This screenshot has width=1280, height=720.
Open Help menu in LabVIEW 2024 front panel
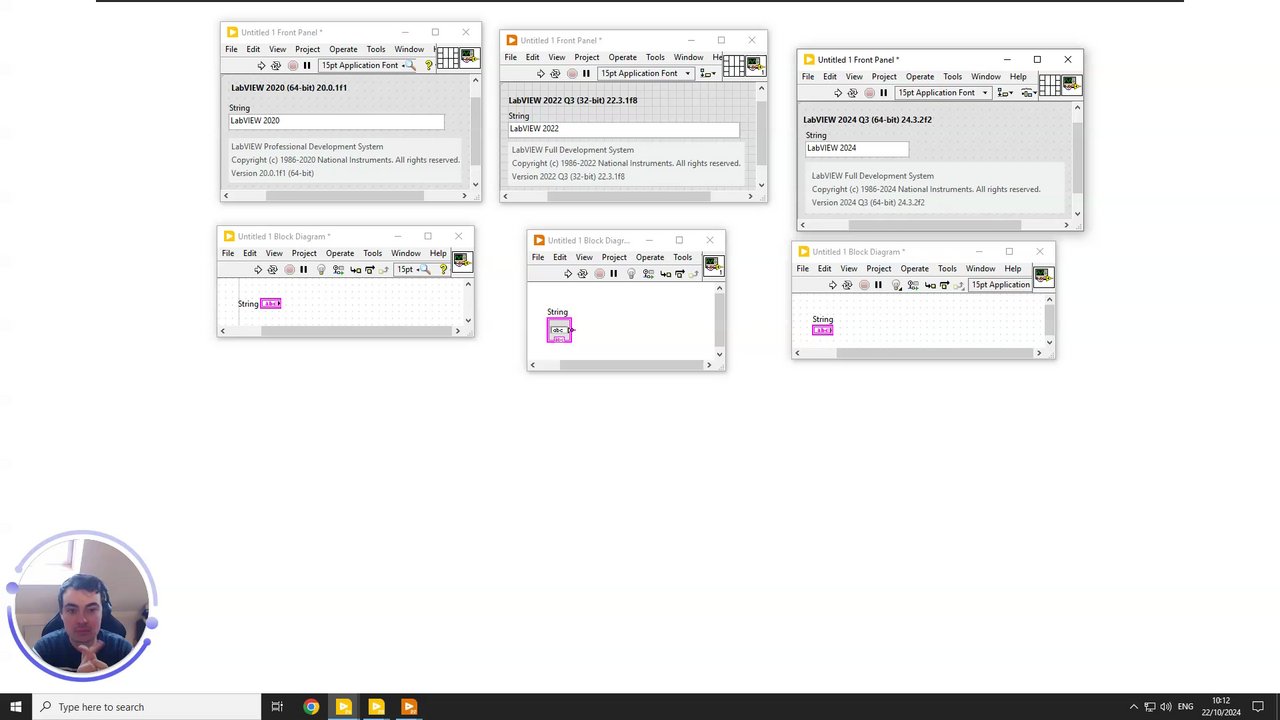click(x=1017, y=76)
